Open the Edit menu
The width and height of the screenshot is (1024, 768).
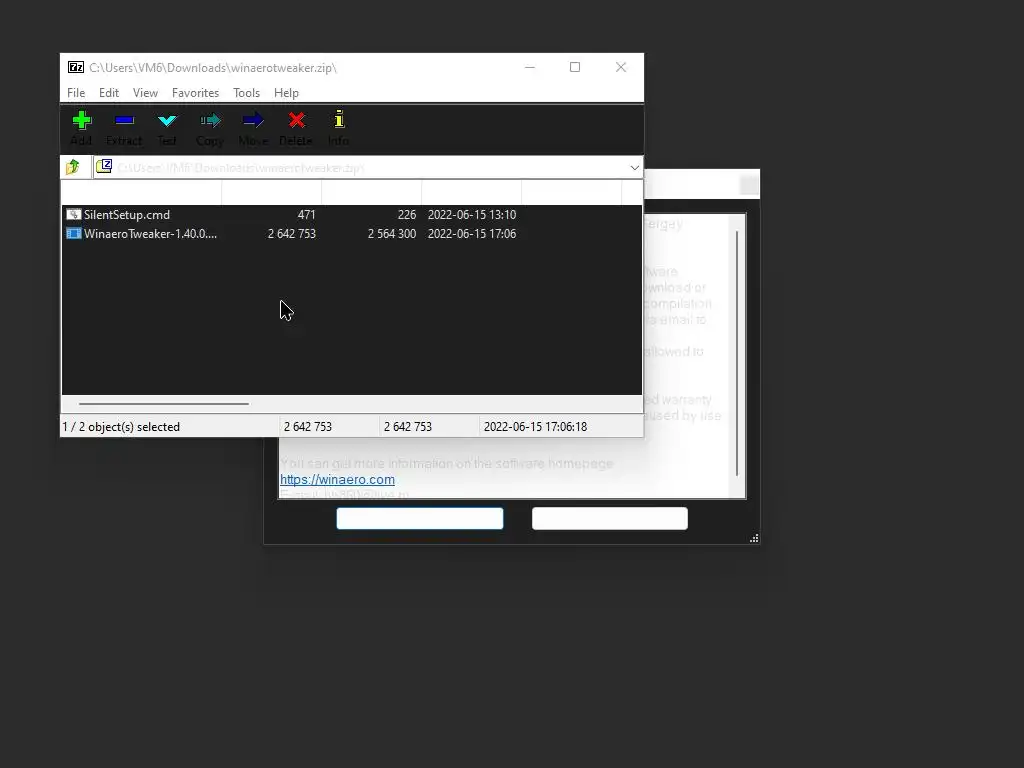point(108,93)
